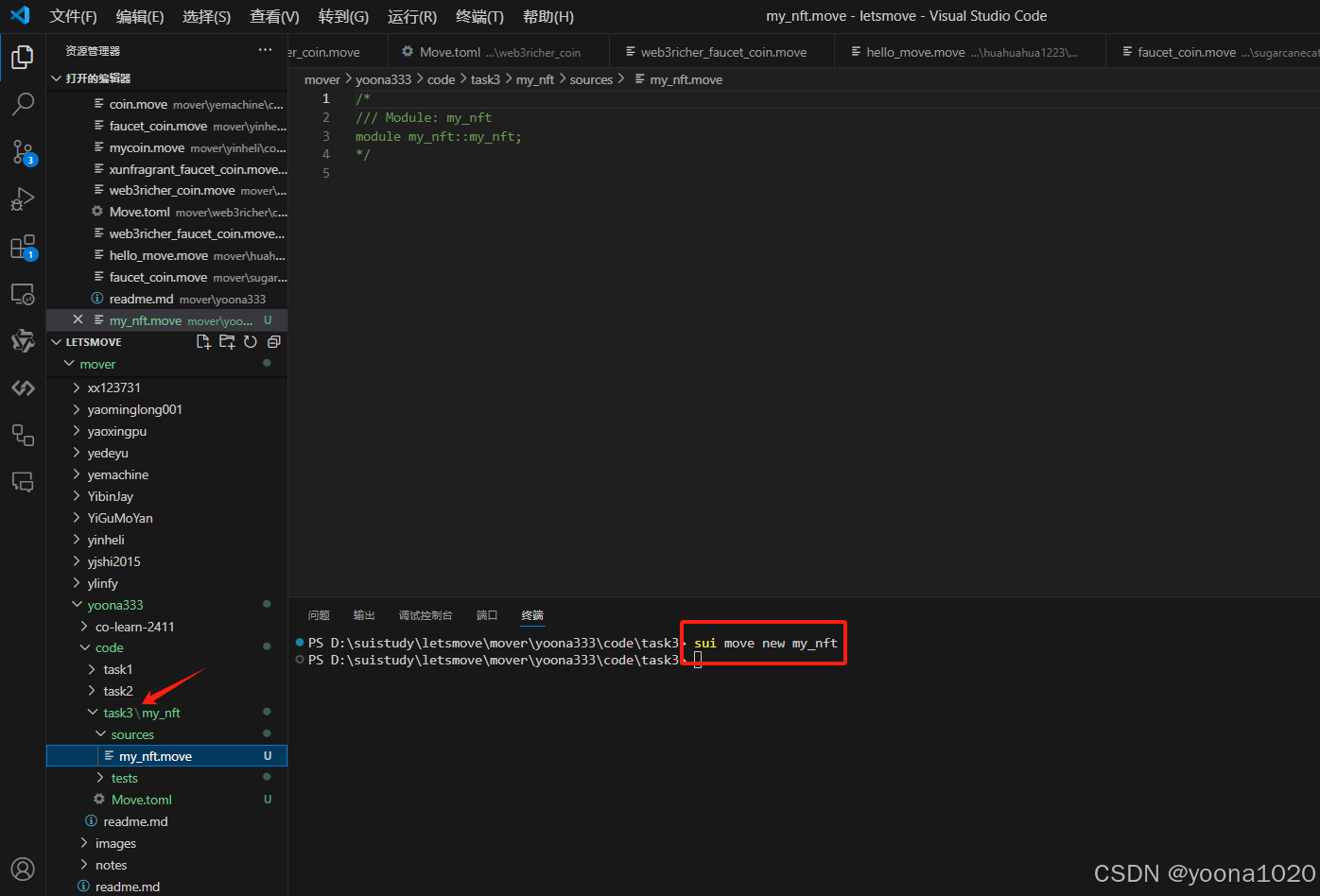Image resolution: width=1320 pixels, height=896 pixels.
Task: Open Remote Explorer in activity bar
Action: click(23, 294)
